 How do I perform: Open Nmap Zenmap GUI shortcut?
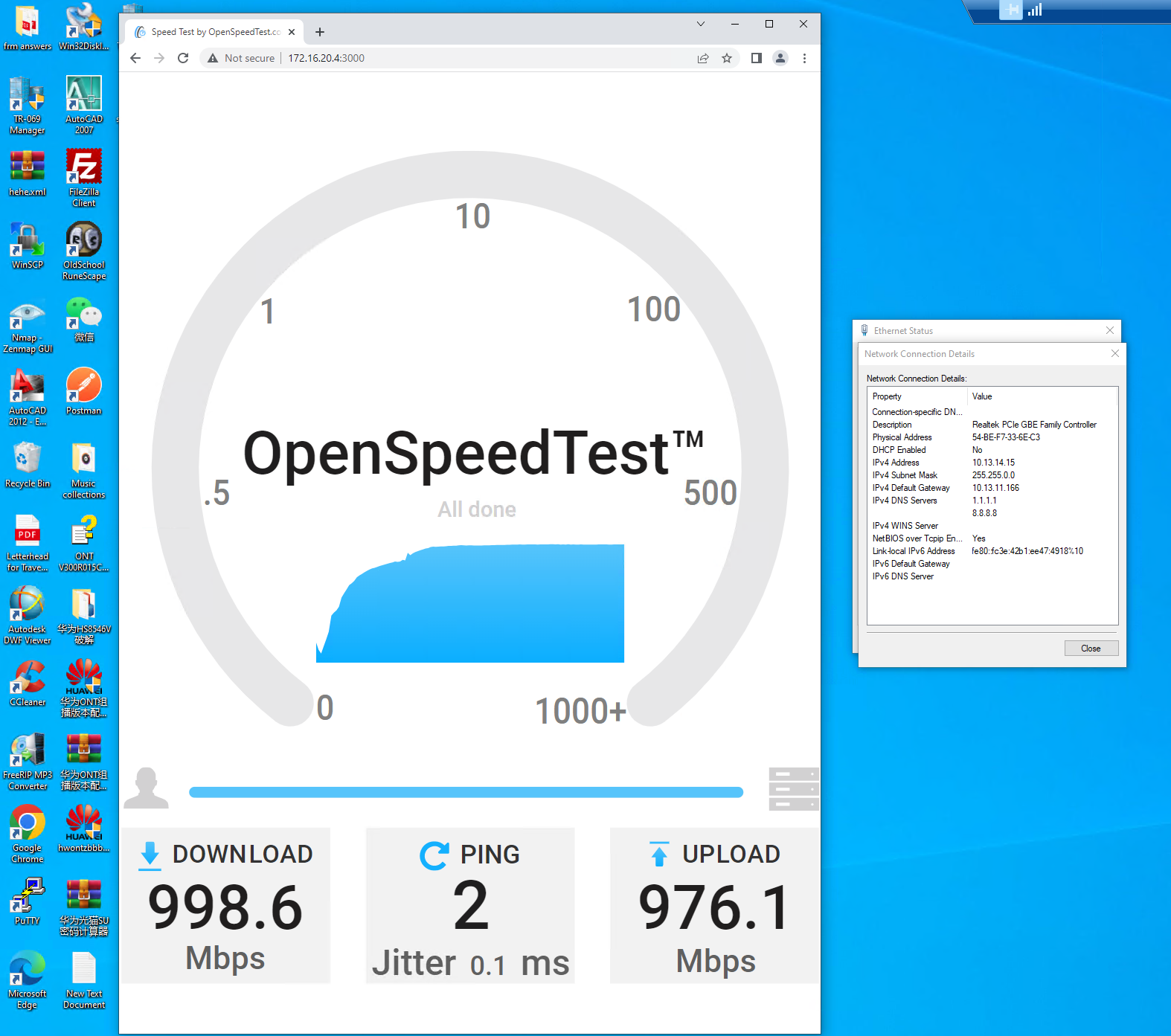pyautogui.click(x=28, y=324)
